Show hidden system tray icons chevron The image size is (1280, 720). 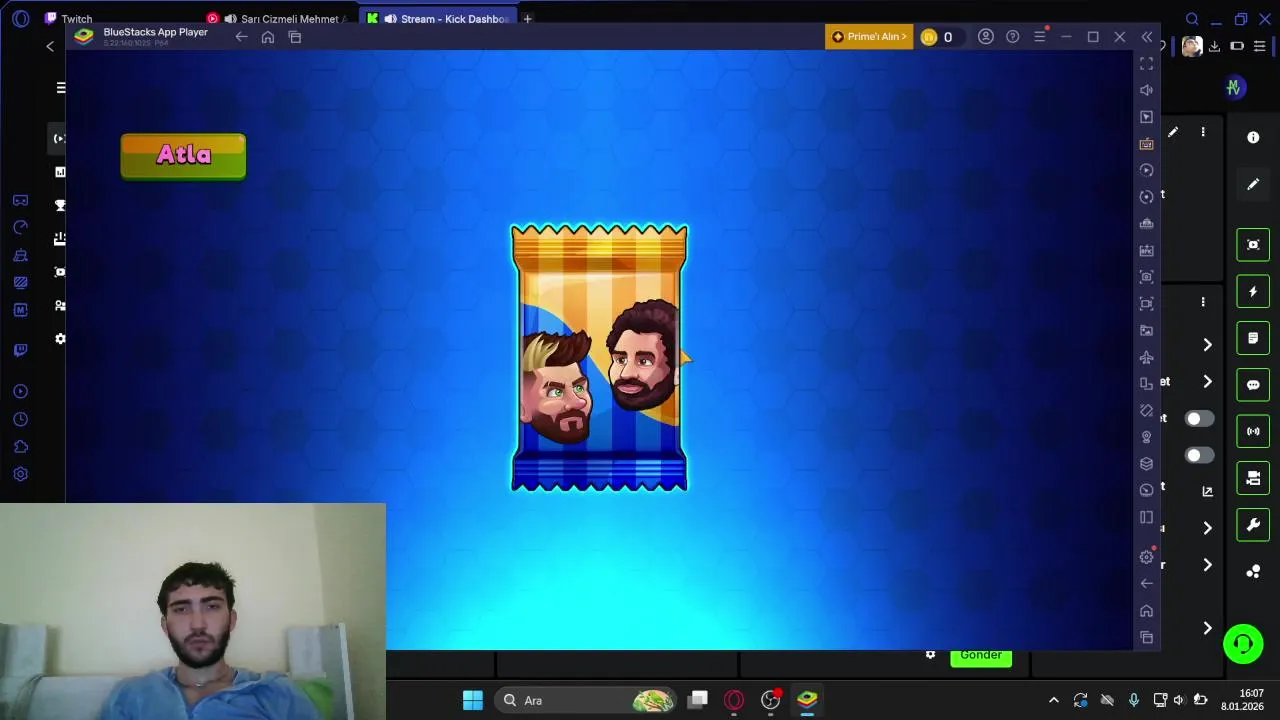point(1053,700)
